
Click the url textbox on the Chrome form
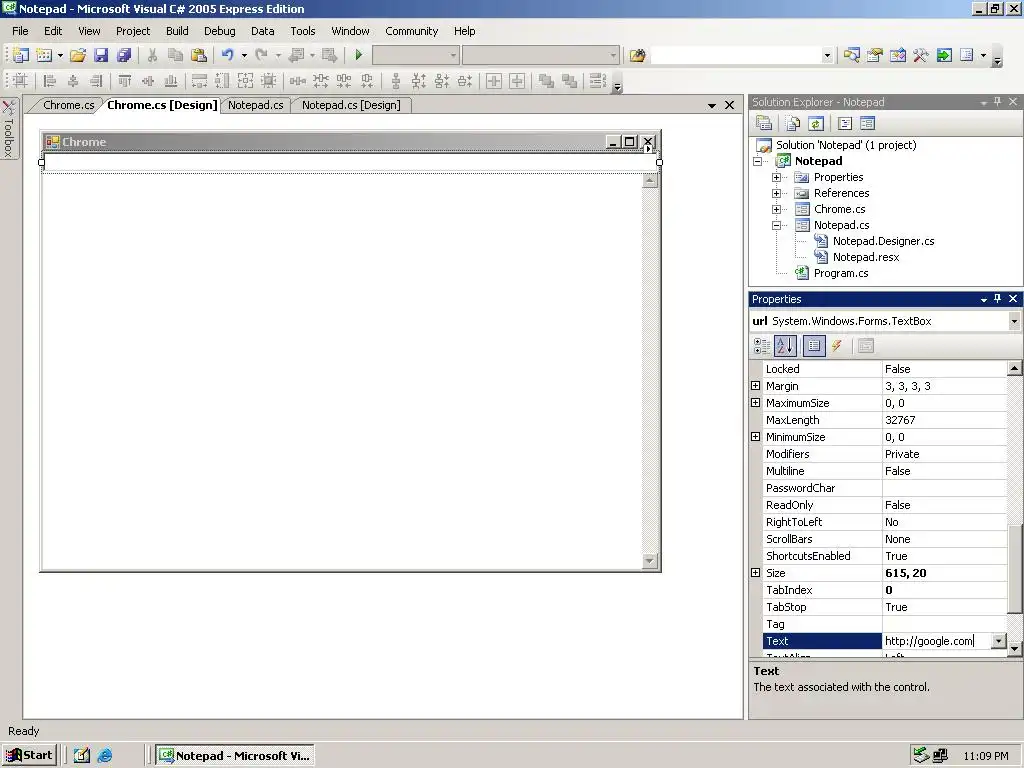[x=350, y=163]
